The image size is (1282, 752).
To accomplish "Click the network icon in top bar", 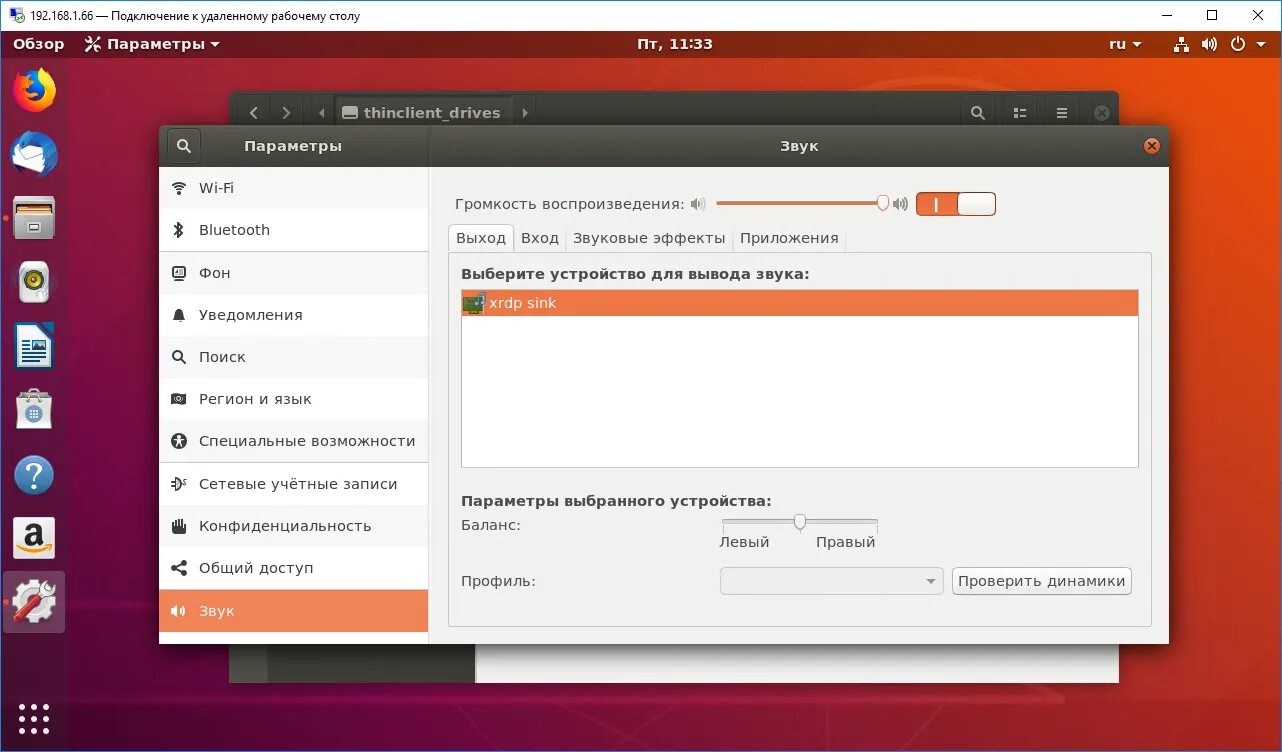I will (x=1181, y=44).
